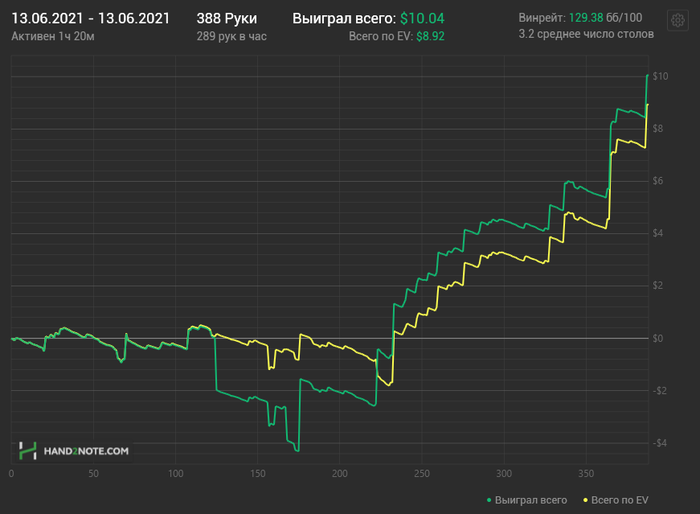Click the 250 x-axis label
Screen dimensions: 700x514
tap(422, 473)
